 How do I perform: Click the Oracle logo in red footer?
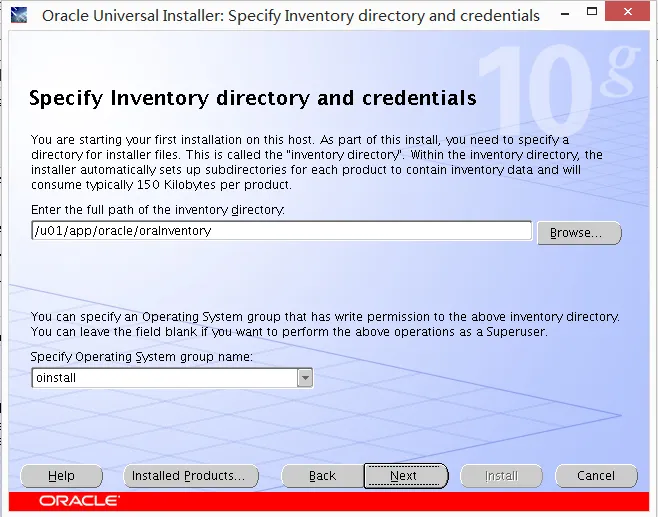point(79,501)
